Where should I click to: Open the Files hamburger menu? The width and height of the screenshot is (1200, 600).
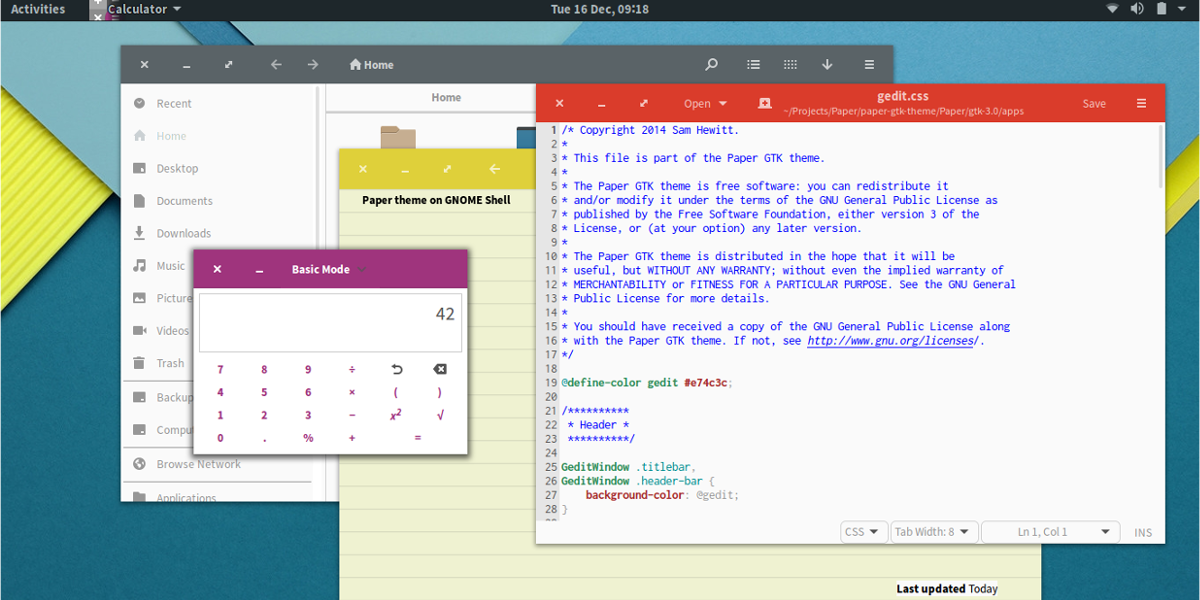tap(869, 65)
